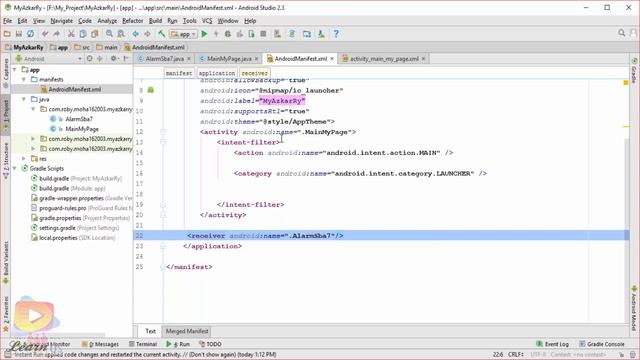Collapse first com.roby.moha162003 package node

(33, 109)
